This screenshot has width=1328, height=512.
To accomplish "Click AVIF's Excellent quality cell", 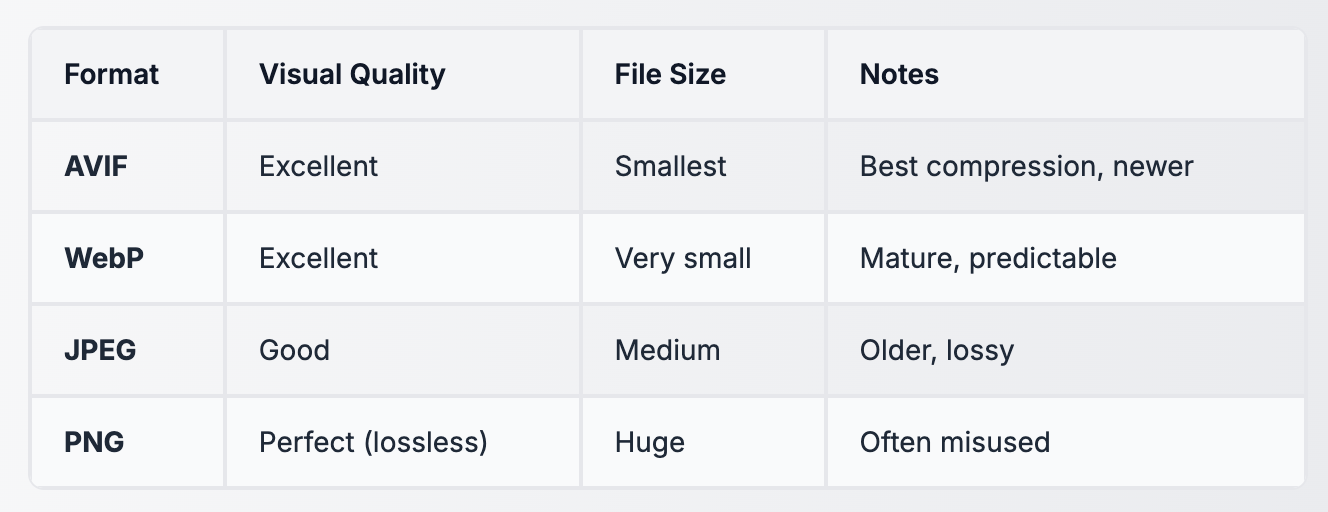I will 318,166.
